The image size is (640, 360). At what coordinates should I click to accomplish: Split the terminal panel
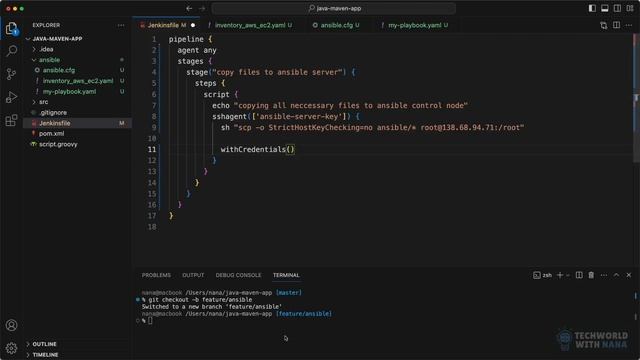coord(579,275)
